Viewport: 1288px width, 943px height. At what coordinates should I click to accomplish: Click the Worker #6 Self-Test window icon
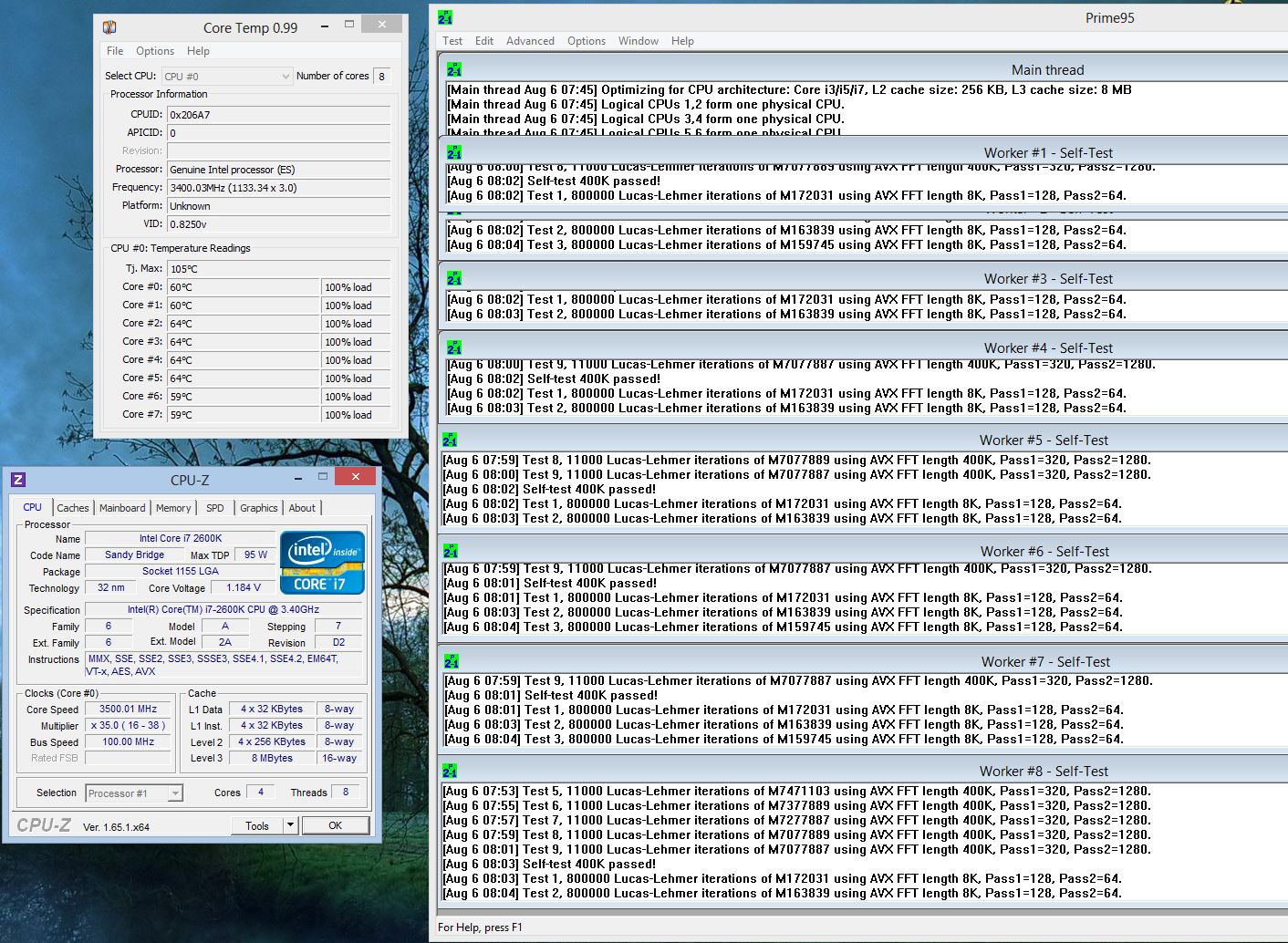coord(451,551)
